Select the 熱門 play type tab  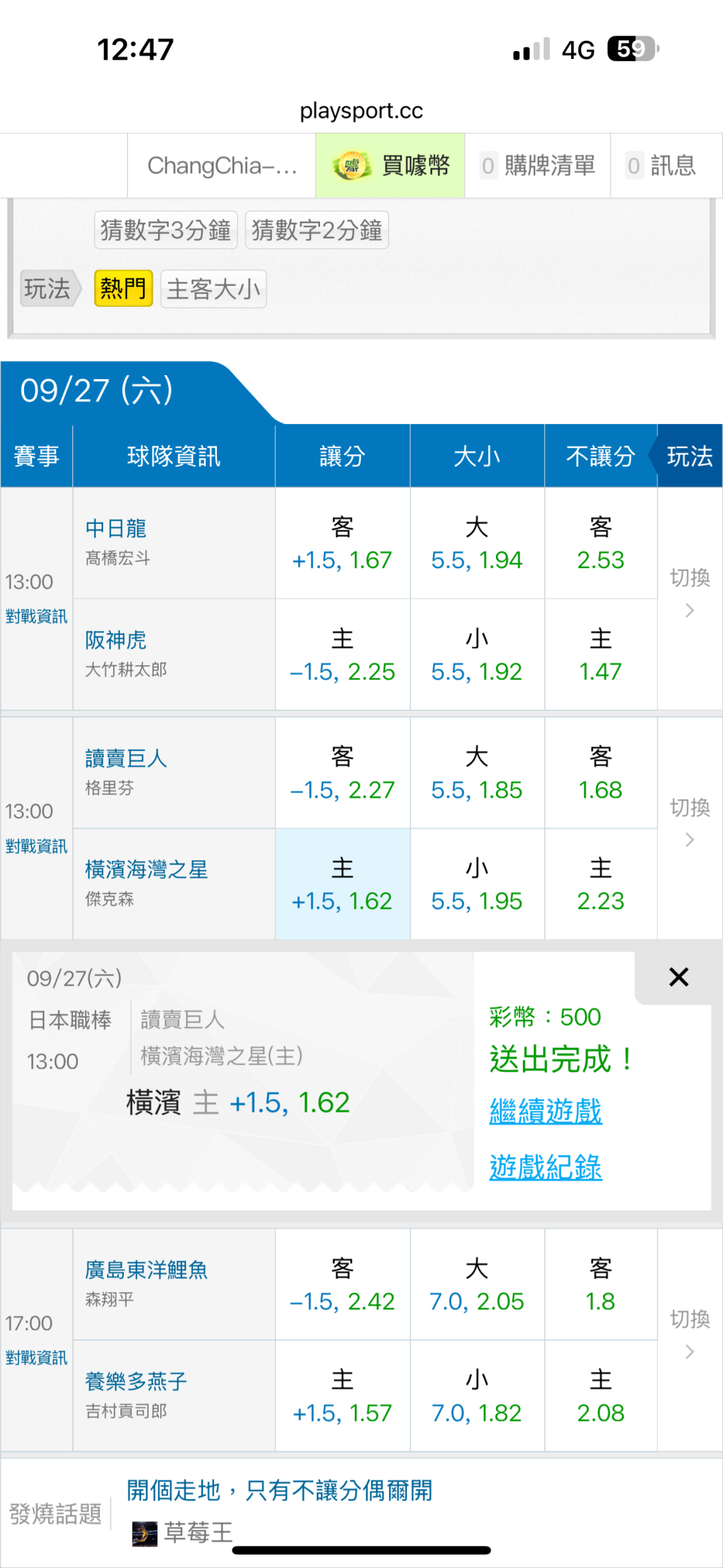coord(123,289)
